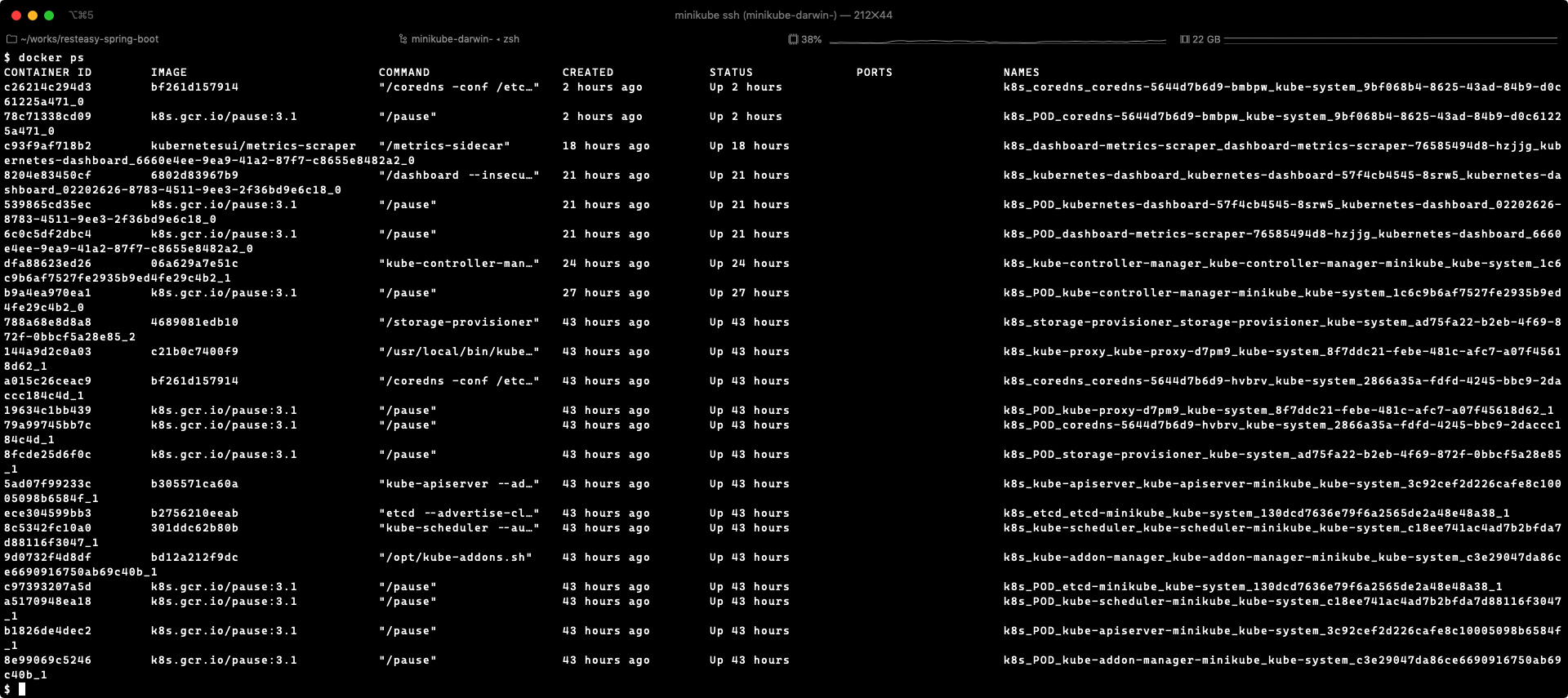Screen dimensions: 1568x698
Task: Click the COMMAND column header
Action: click(404, 73)
